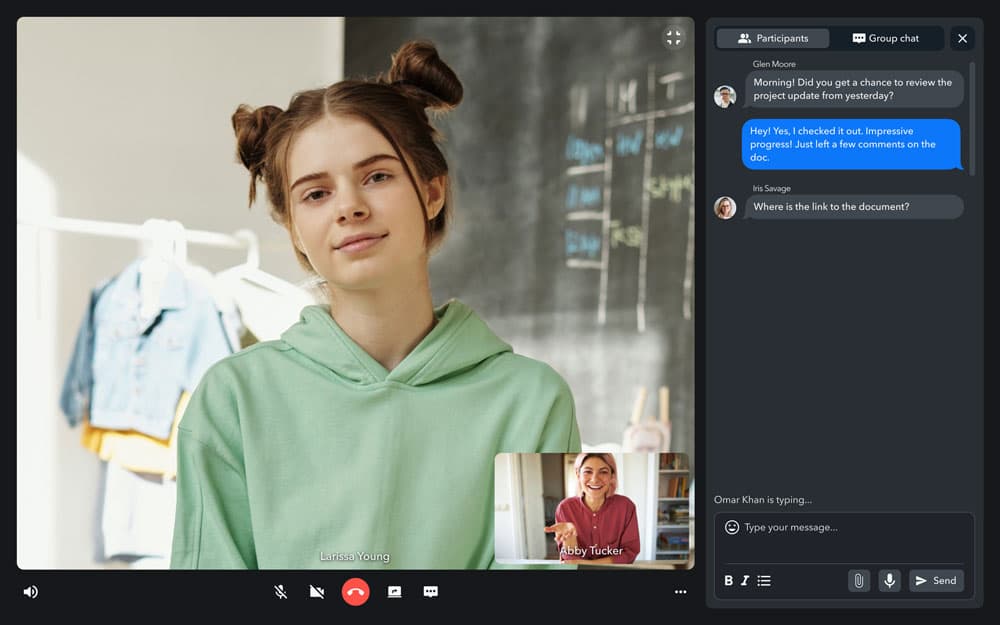End the call with the red button
Screen dimensions: 1000x625
[357, 591]
